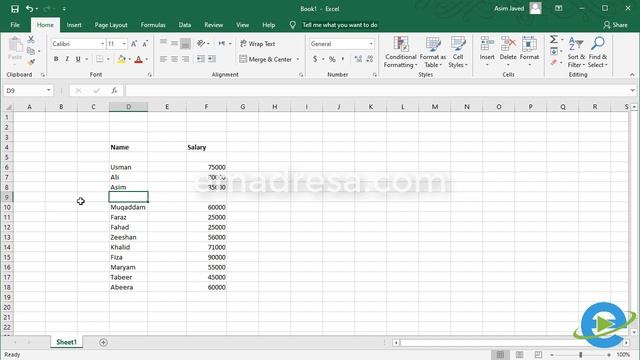Toggle underline formatting
The width and height of the screenshot is (640, 360).
coord(78,59)
